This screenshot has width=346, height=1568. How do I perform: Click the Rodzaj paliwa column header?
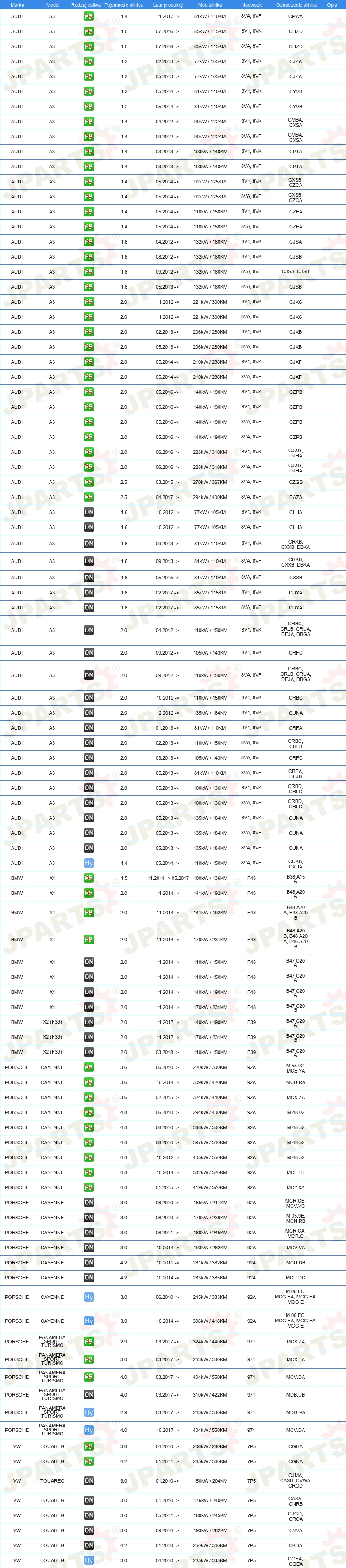tap(86, 5)
